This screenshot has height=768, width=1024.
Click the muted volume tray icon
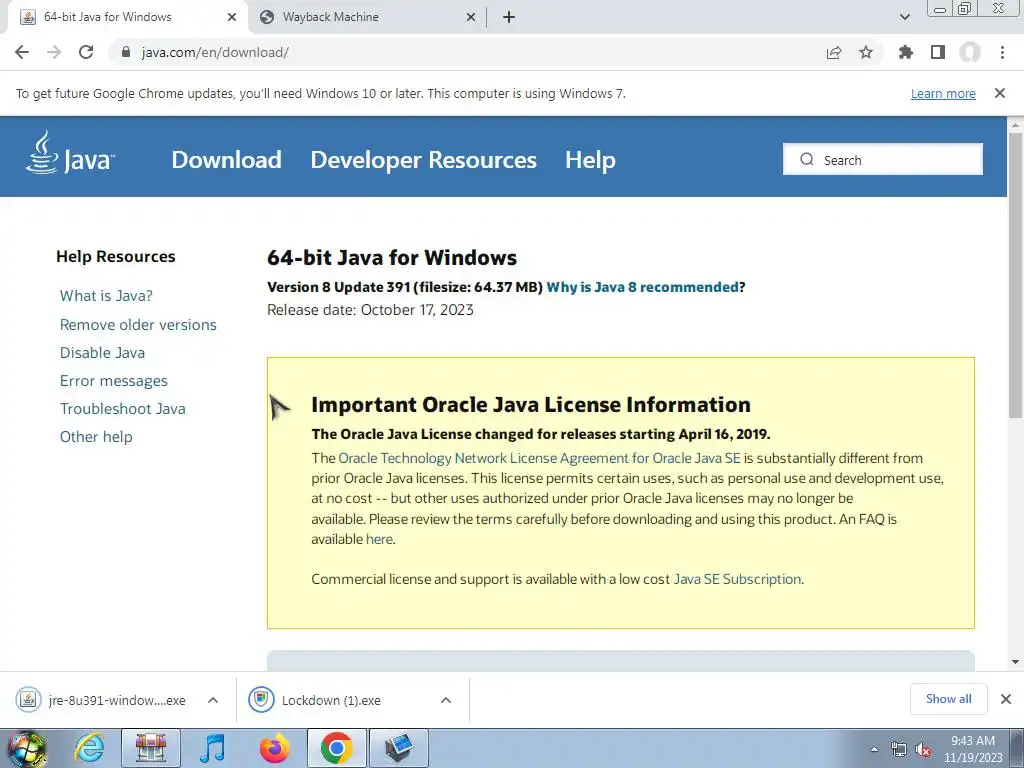click(x=923, y=749)
